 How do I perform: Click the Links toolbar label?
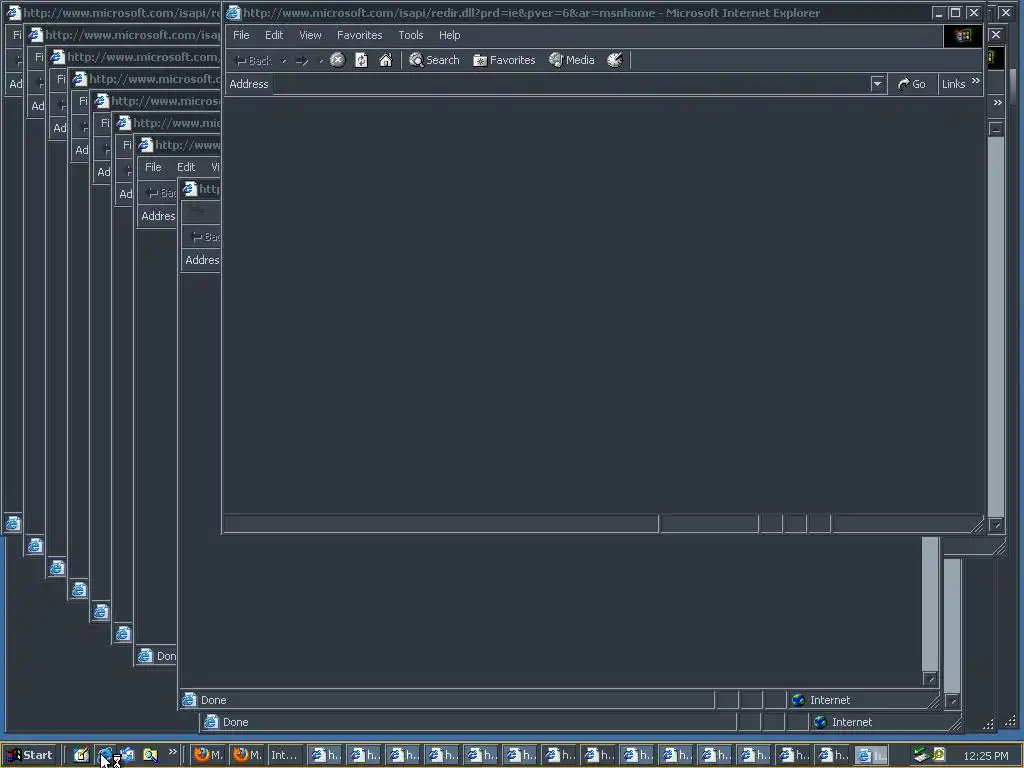coord(953,84)
